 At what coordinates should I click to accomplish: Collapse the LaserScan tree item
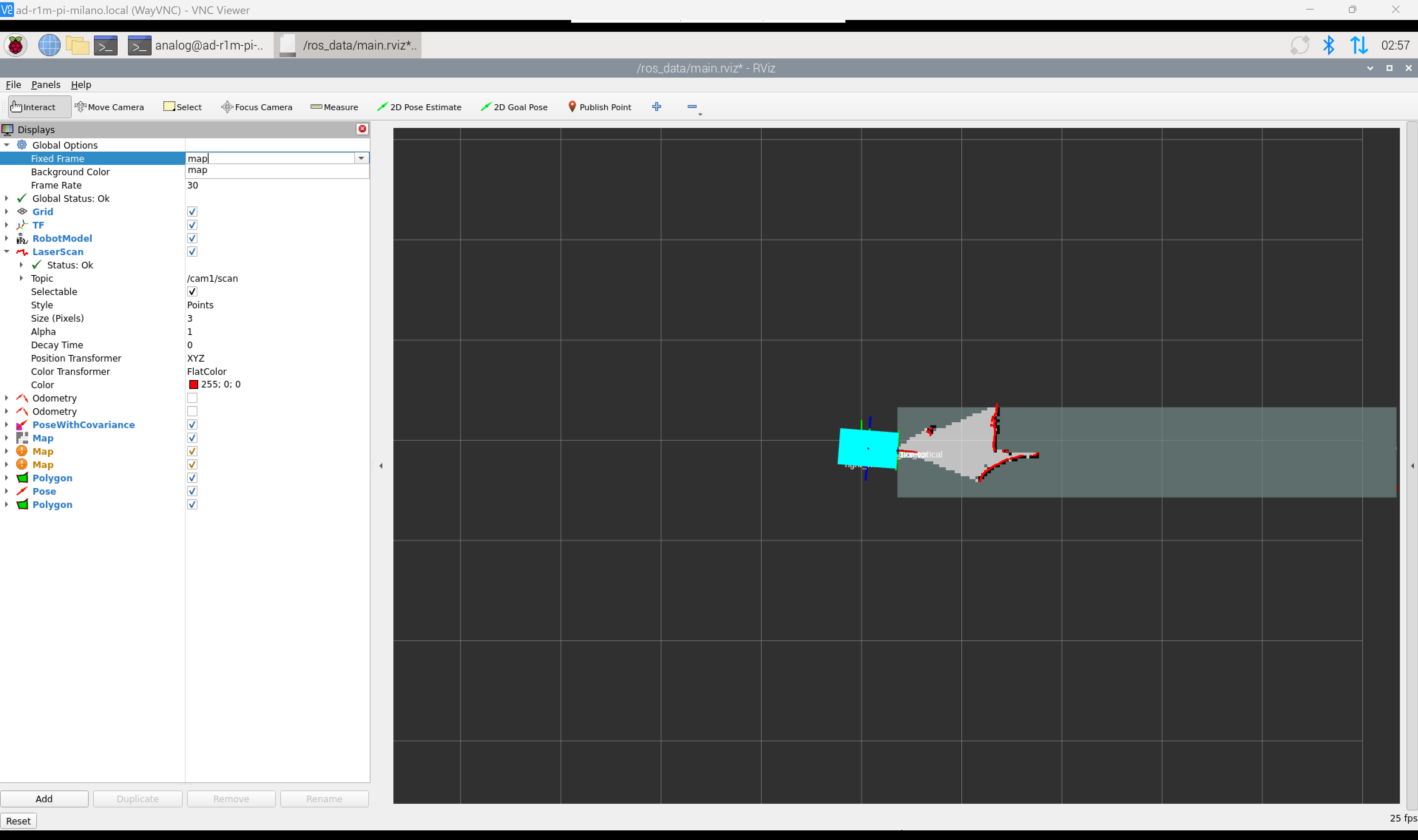point(7,252)
